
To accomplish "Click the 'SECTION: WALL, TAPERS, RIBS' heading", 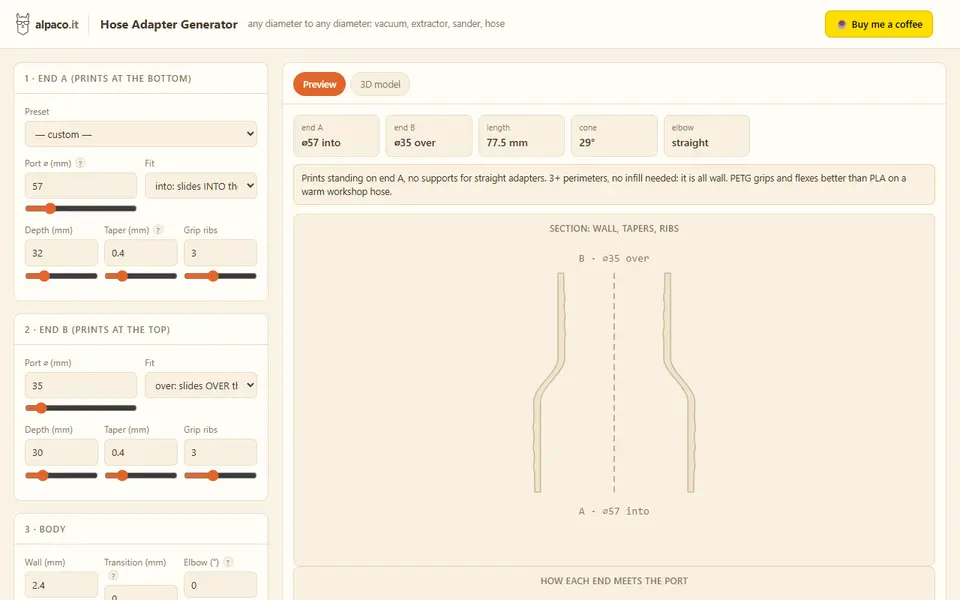I will click(x=614, y=228).
